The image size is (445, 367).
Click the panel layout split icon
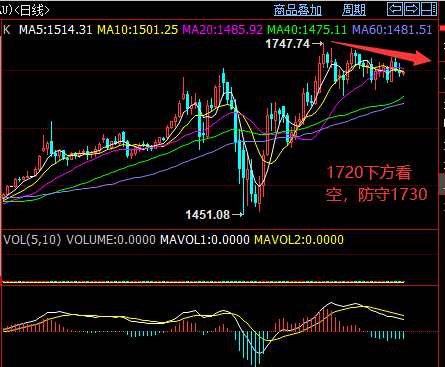[x=428, y=9]
